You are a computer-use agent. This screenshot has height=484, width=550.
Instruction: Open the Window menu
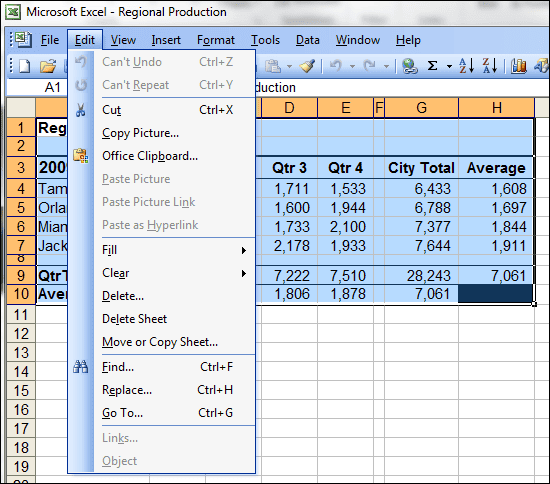[x=358, y=40]
